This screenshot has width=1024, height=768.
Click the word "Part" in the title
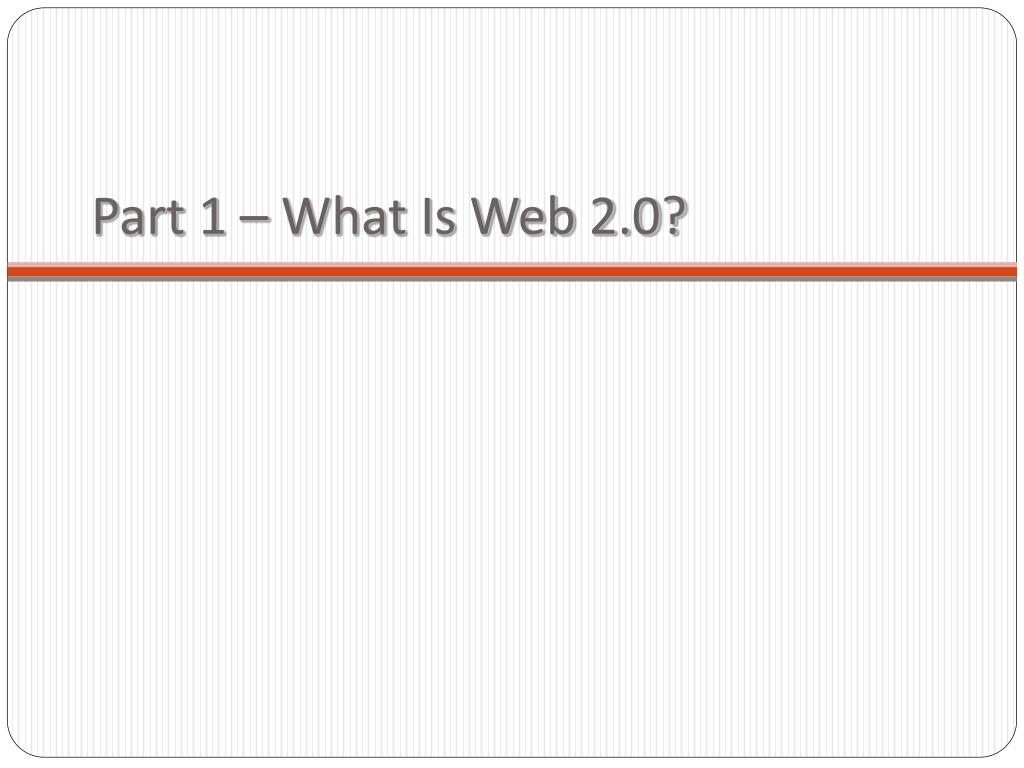click(x=140, y=216)
